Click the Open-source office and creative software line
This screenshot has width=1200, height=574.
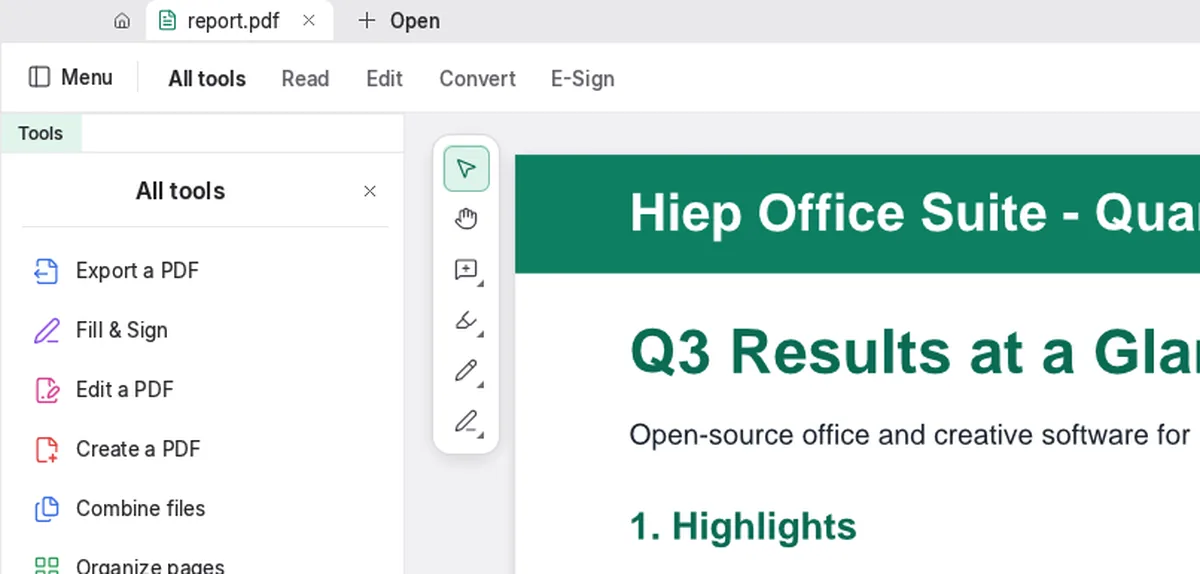coord(910,435)
